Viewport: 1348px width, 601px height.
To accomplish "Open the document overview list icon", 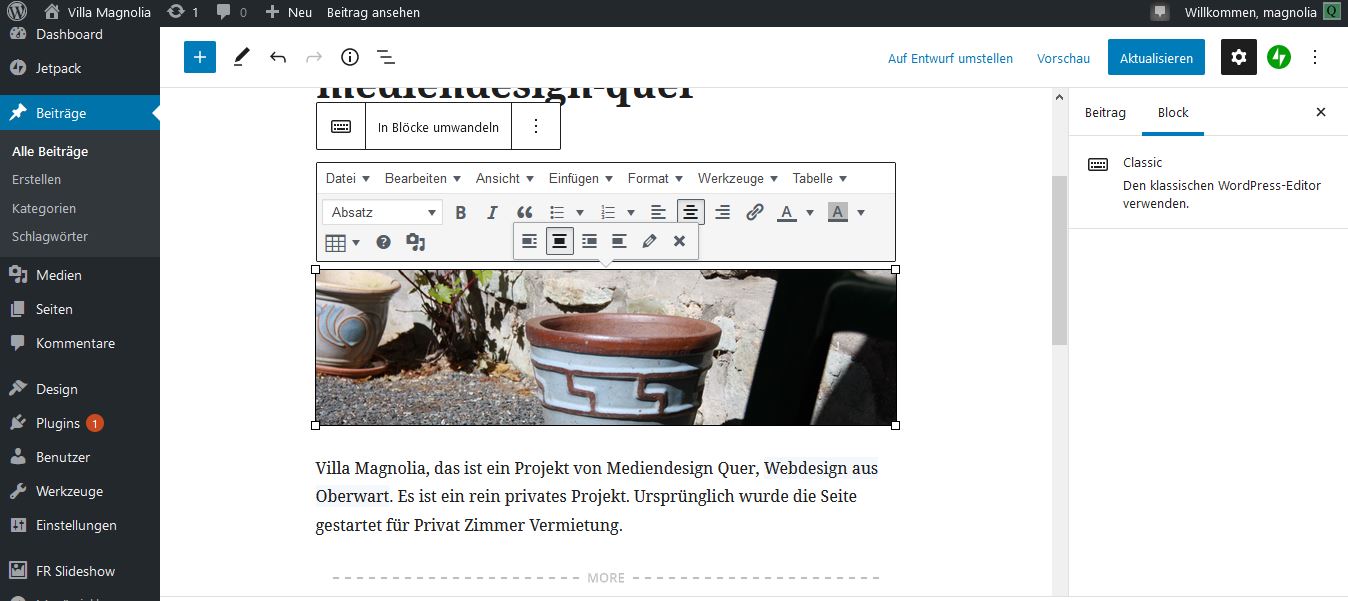I will (386, 57).
